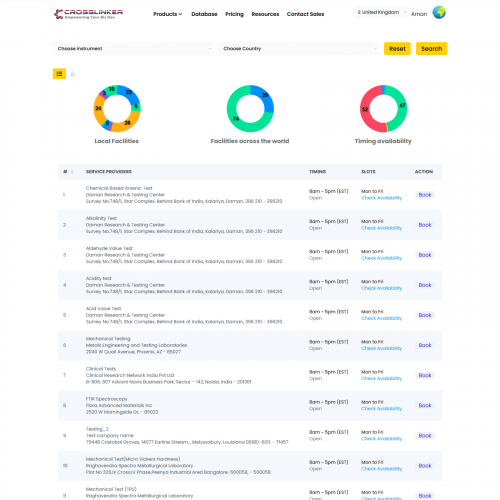Select the Aldehyde Value Test title
500x500 pixels.
coord(109,248)
